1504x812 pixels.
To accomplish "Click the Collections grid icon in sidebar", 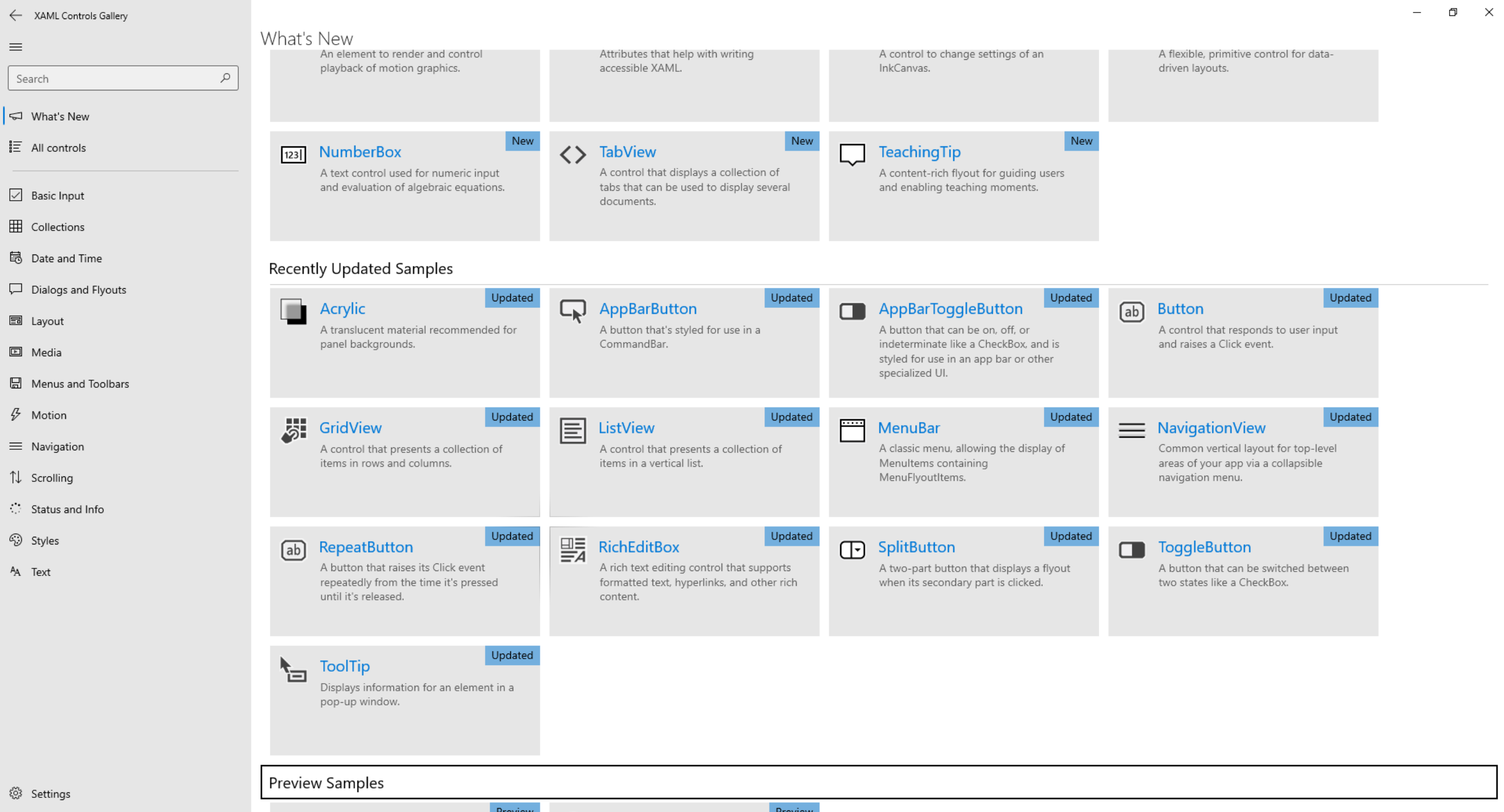I will coord(16,226).
